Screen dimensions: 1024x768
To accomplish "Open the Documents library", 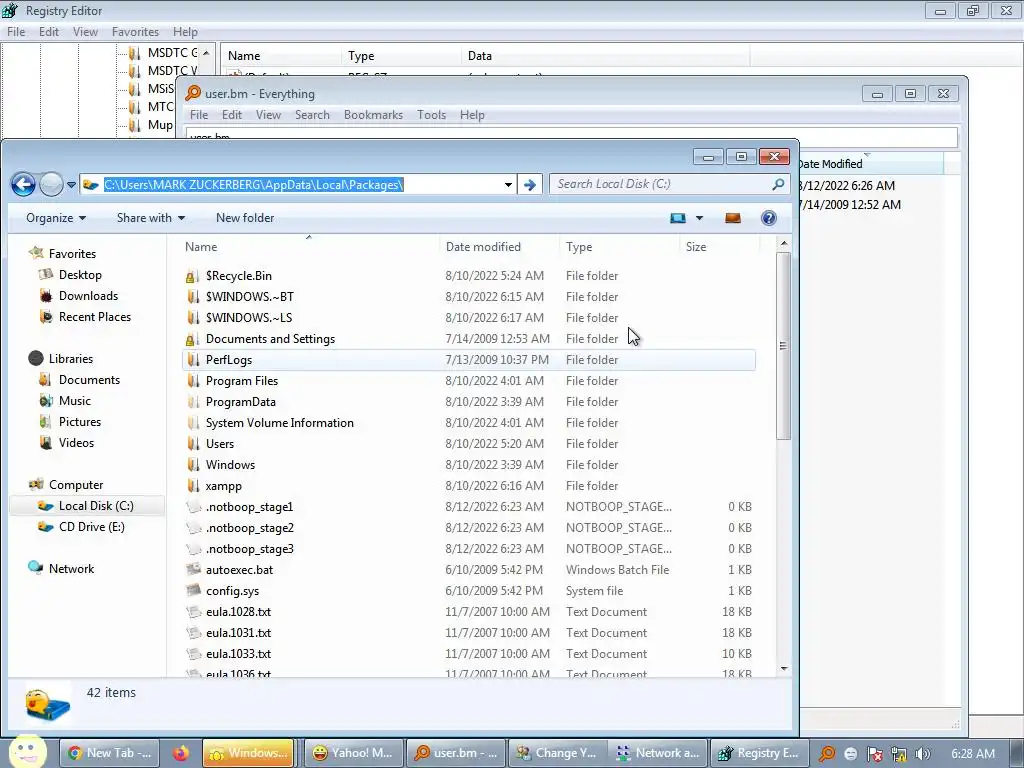I will (89, 379).
